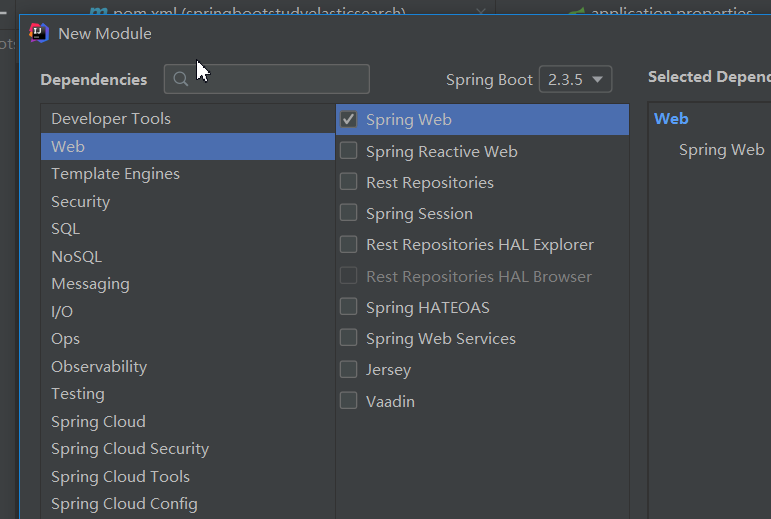
Task: Enable the Jersey dependency checkbox
Action: click(349, 369)
